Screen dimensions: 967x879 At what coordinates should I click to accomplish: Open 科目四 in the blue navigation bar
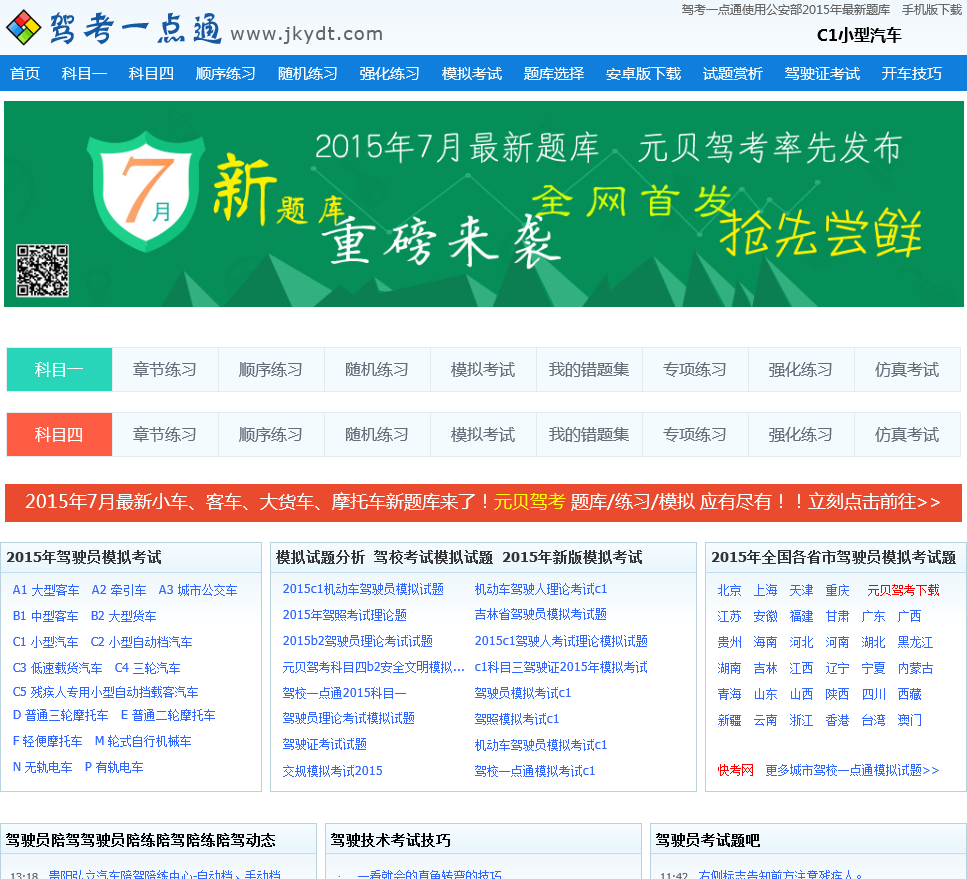[151, 73]
